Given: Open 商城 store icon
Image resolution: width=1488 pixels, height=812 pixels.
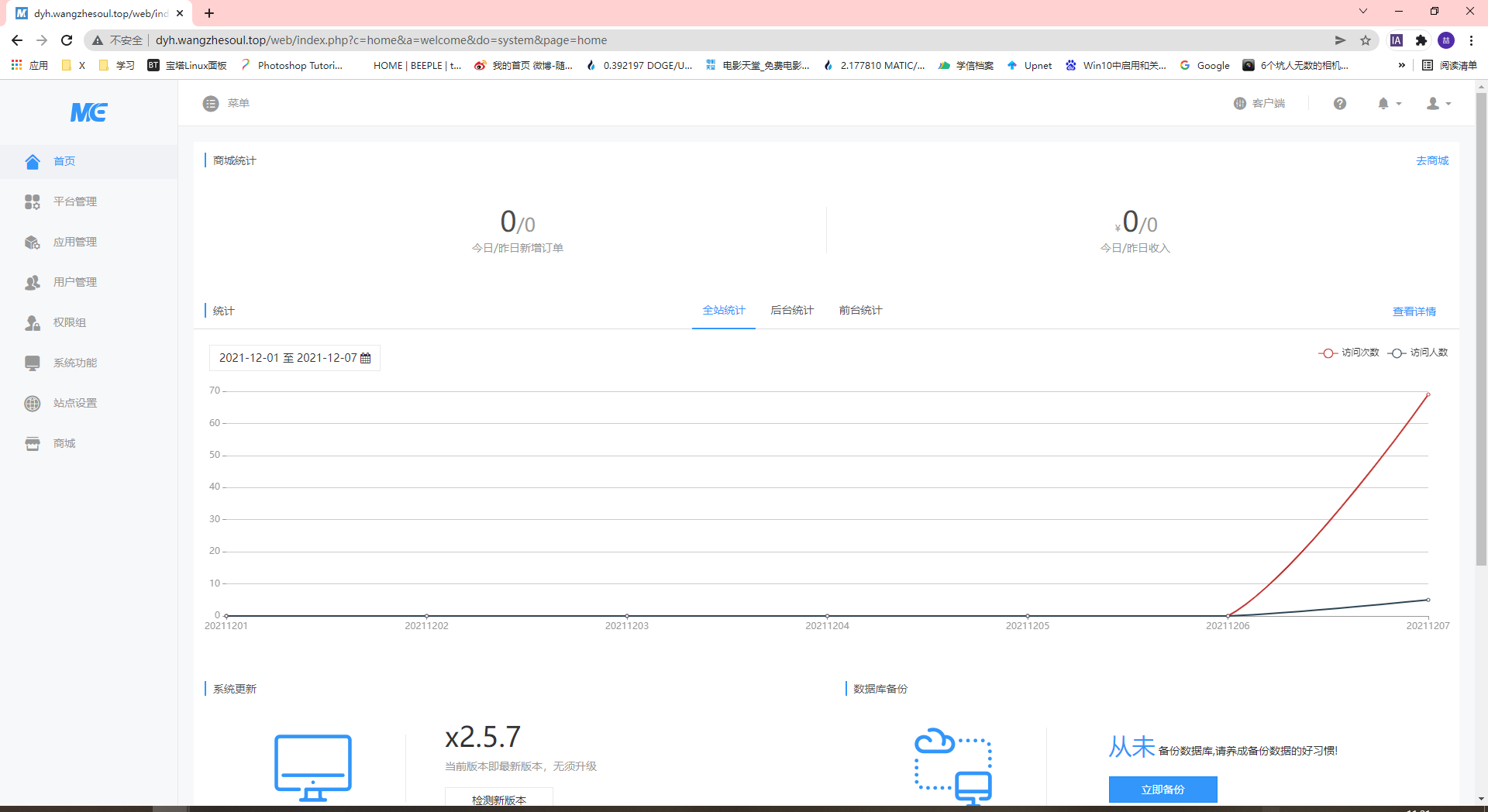Looking at the screenshot, I should pos(33,443).
